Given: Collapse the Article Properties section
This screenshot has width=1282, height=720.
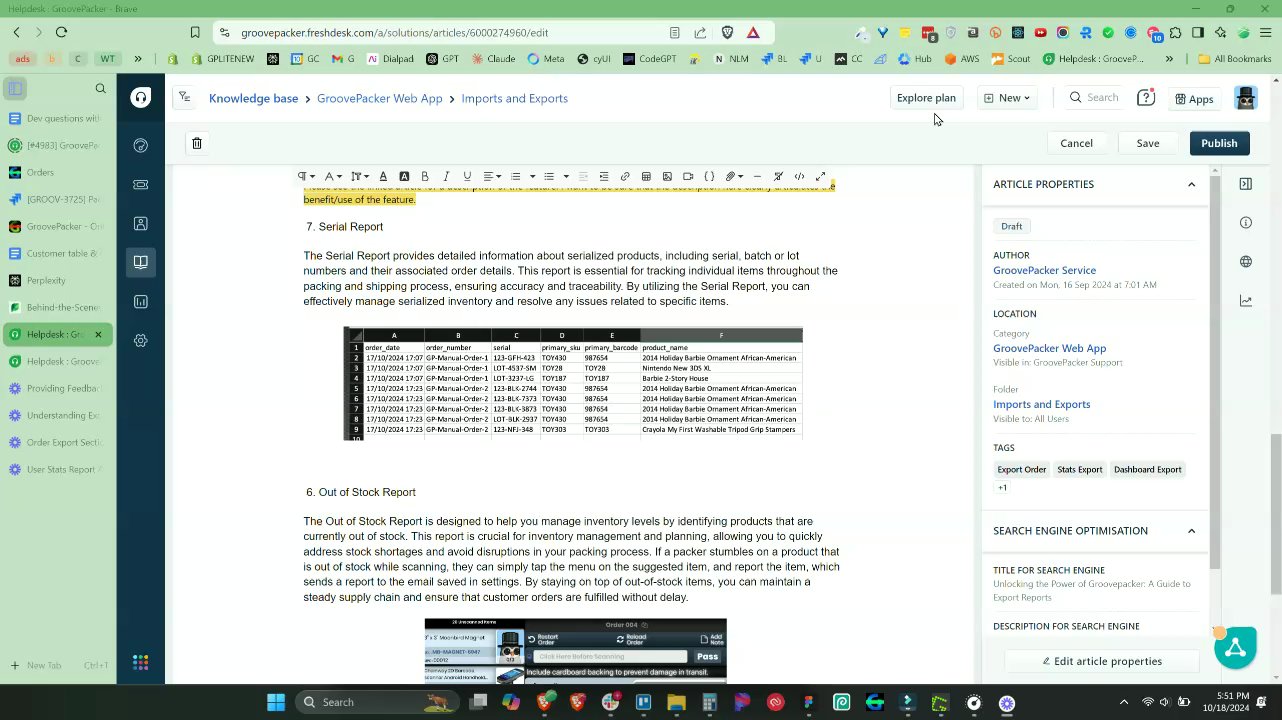Looking at the screenshot, I should [x=1191, y=184].
